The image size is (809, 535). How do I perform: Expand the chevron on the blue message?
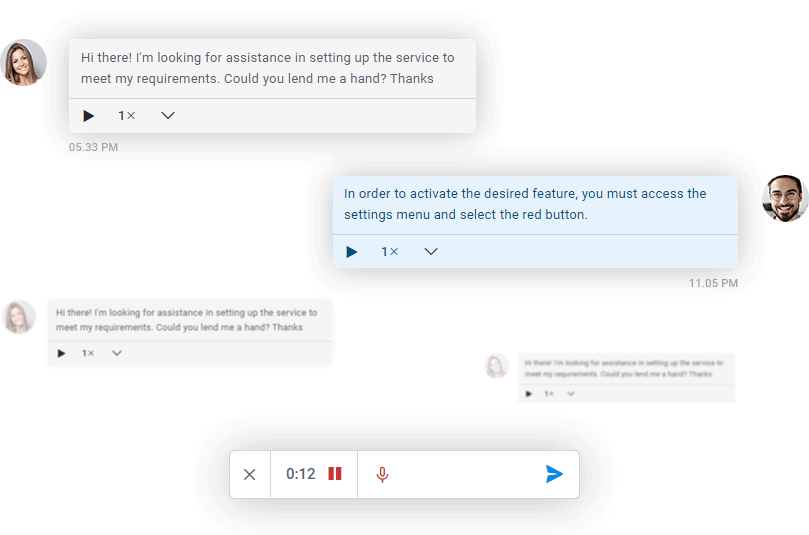pos(431,252)
